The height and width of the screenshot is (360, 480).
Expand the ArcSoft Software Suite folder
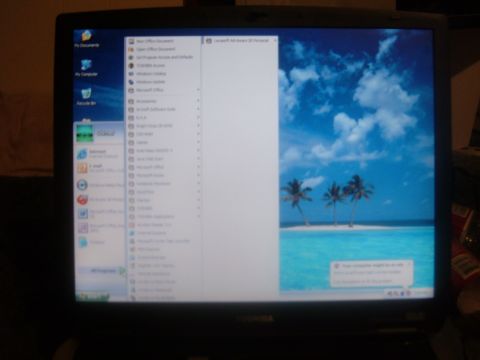(164, 109)
